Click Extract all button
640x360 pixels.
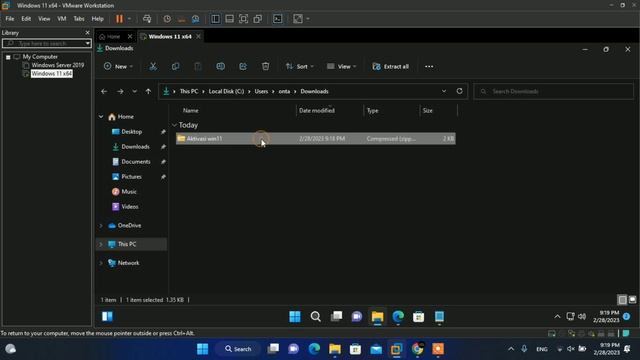click(x=391, y=67)
